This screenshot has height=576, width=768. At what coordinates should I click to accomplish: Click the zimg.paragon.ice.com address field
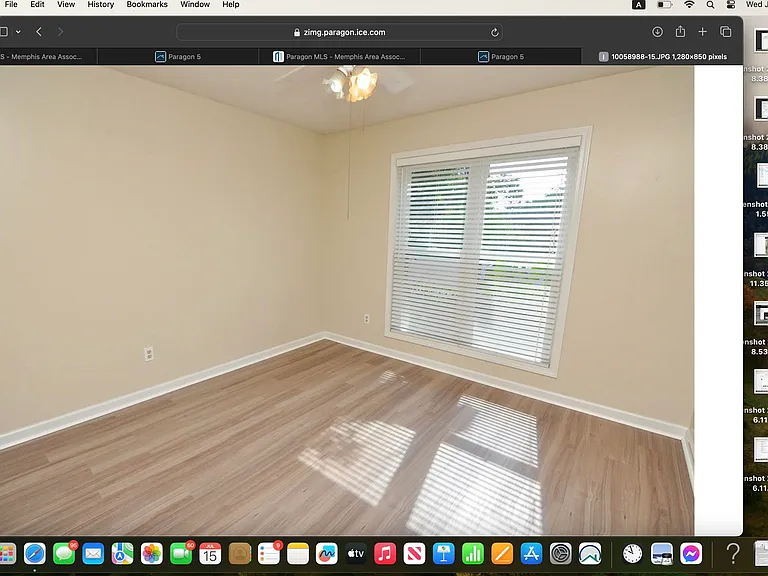pyautogui.click(x=339, y=32)
